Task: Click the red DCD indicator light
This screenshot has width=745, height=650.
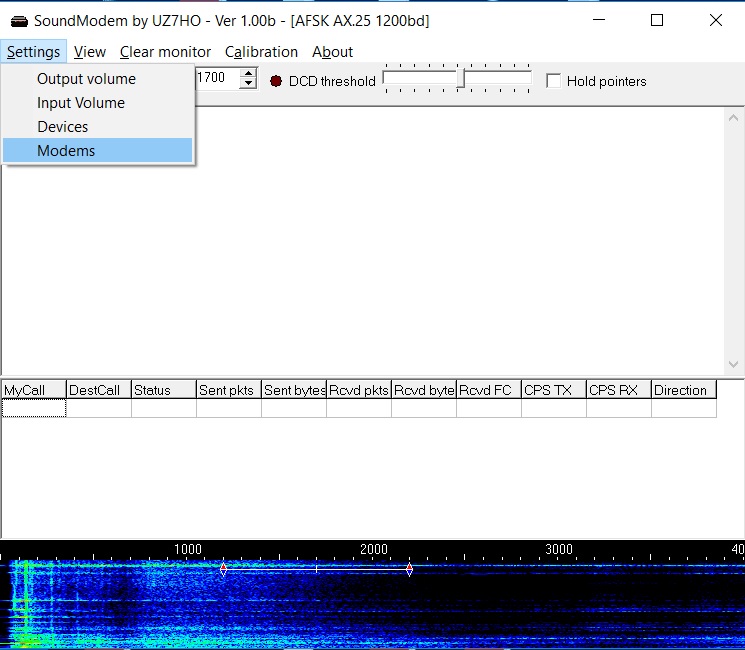Action: 276,81
